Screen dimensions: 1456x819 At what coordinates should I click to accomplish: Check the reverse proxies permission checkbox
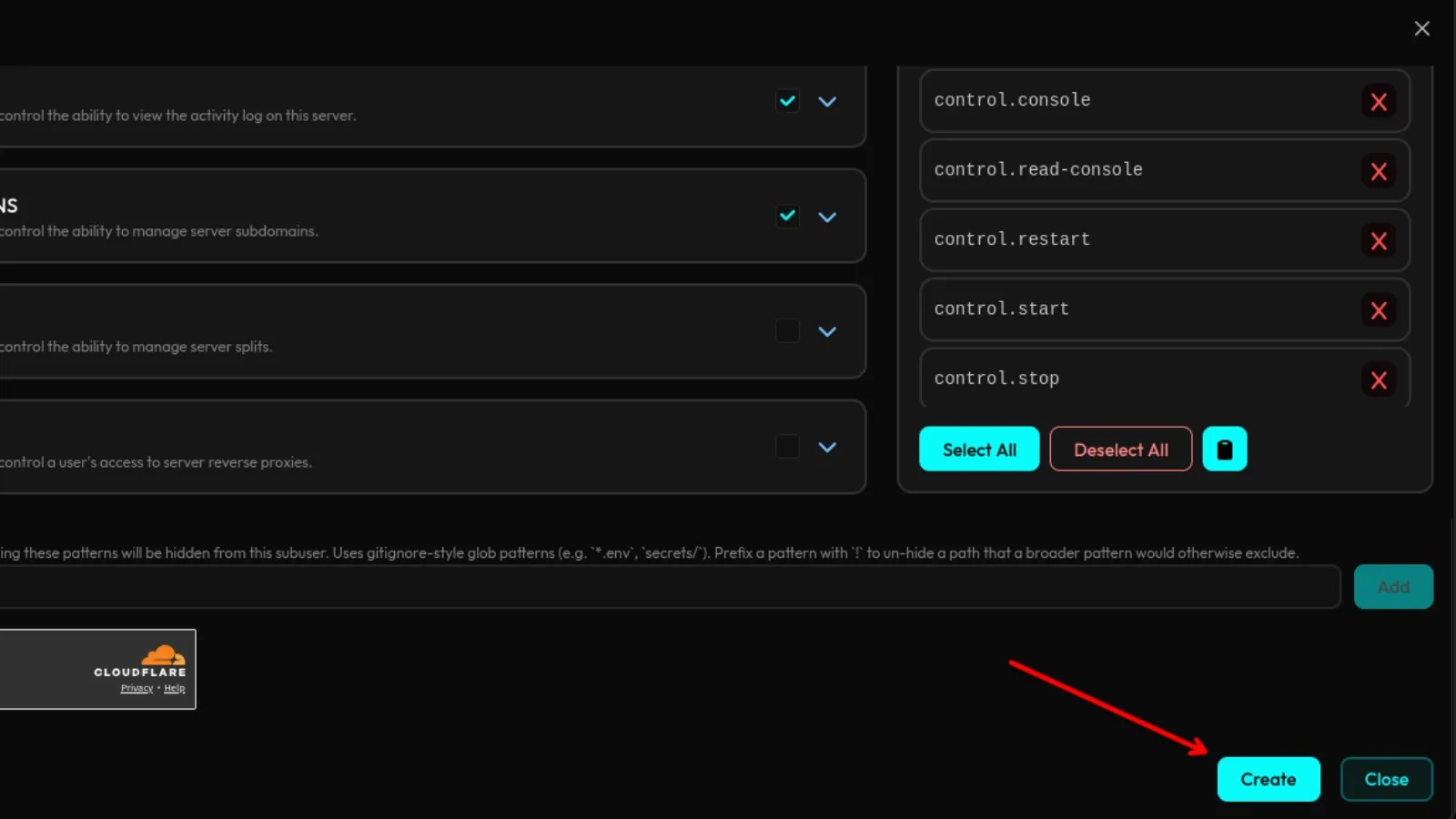pos(787,447)
